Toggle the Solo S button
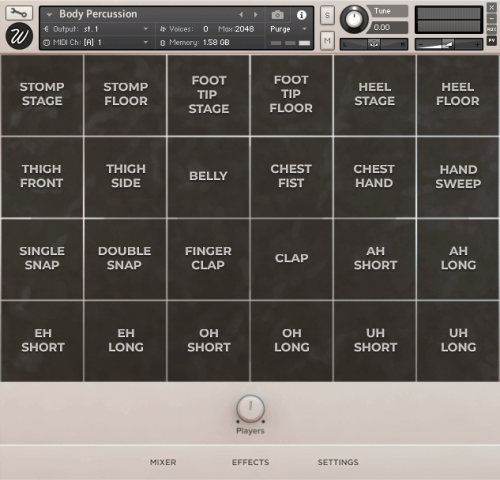500x480 pixels. (x=327, y=15)
